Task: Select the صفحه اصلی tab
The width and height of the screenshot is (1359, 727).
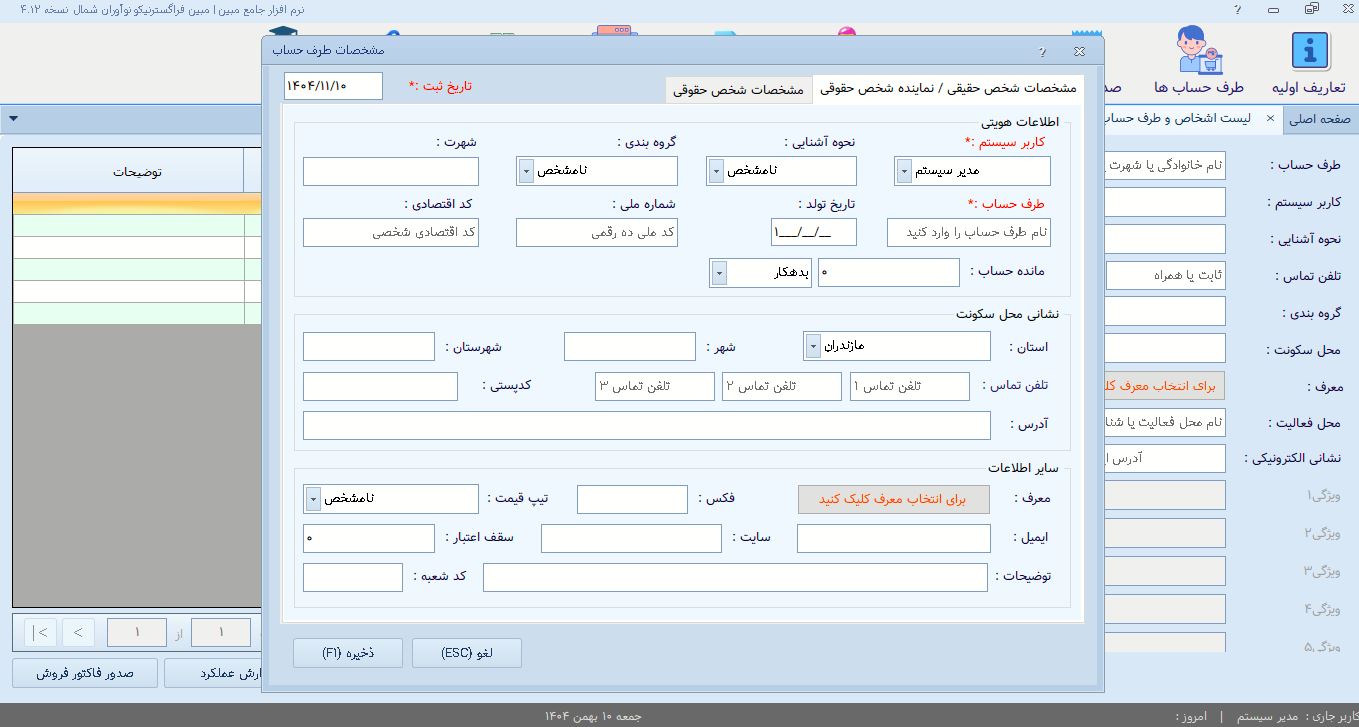Action: pyautogui.click(x=1319, y=119)
